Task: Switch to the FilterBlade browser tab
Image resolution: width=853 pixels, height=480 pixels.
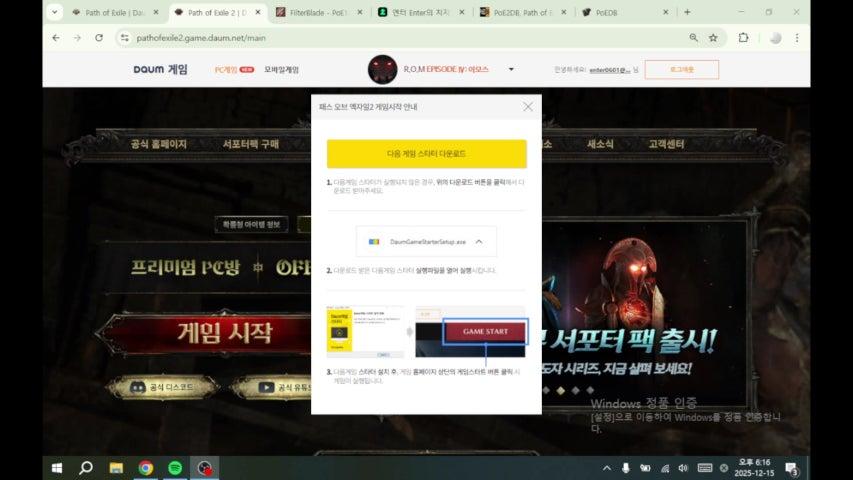Action: [316, 12]
